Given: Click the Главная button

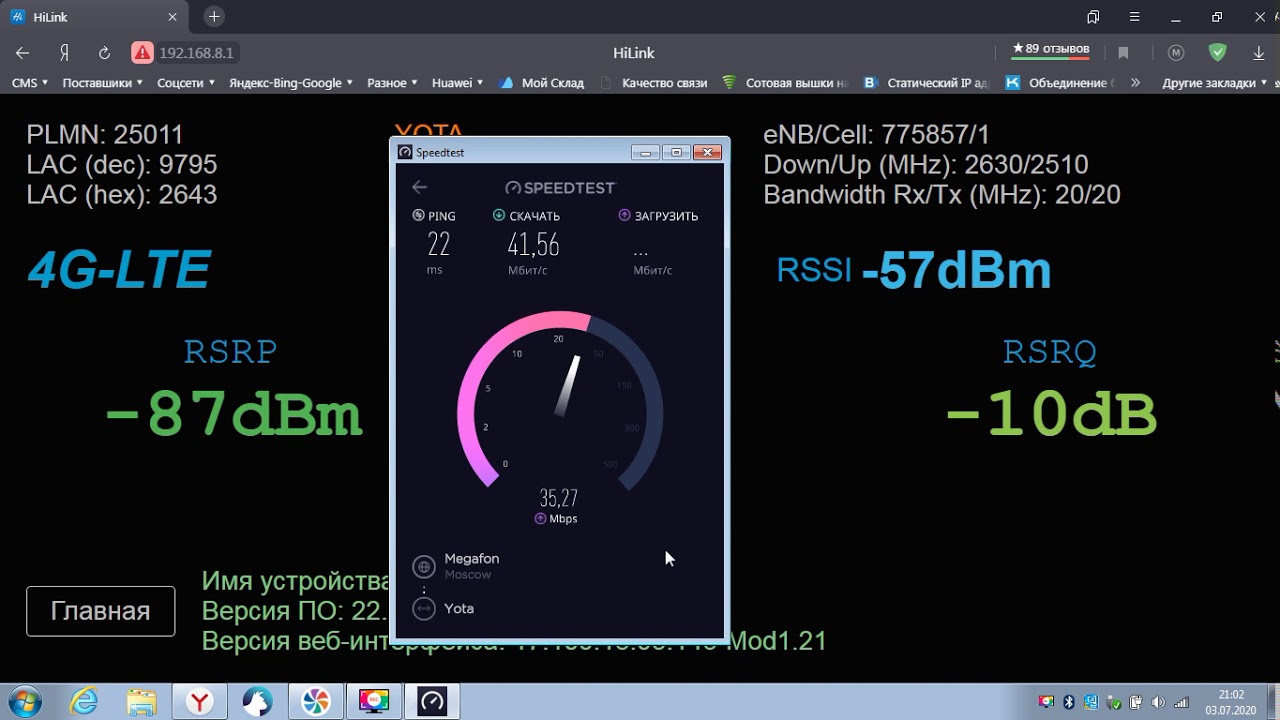Looking at the screenshot, I should [x=100, y=611].
